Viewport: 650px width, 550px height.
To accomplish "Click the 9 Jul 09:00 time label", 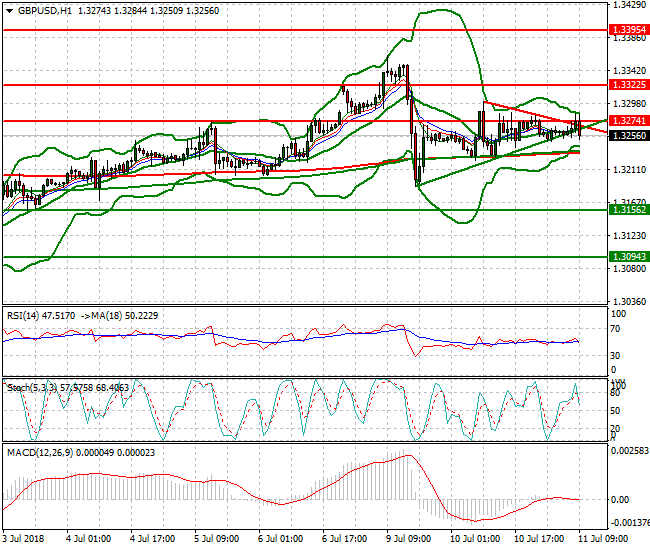I will pyautogui.click(x=409, y=539).
